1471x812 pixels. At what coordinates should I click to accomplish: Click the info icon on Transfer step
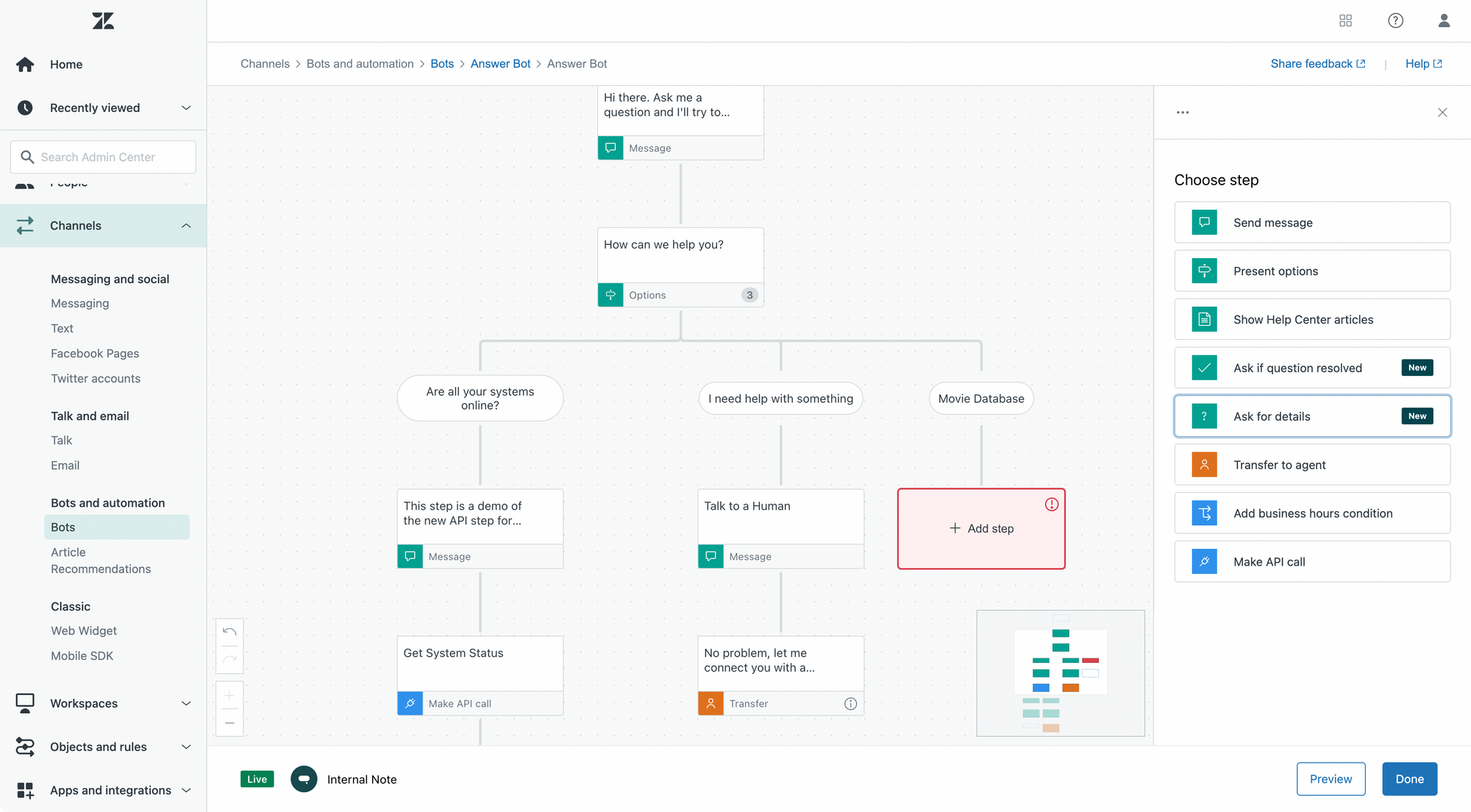tap(850, 704)
